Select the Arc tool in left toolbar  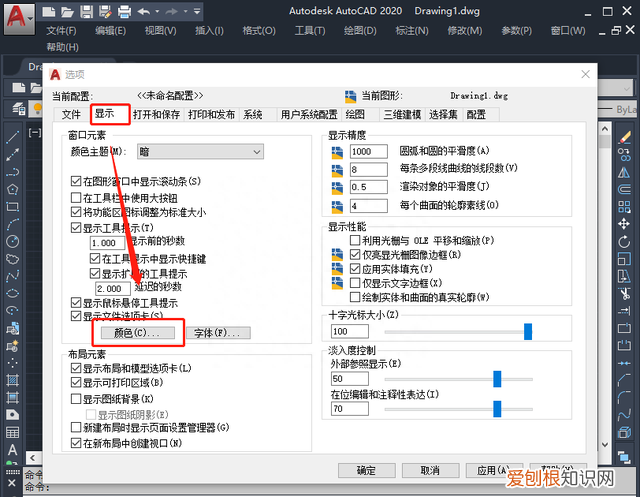tap(13, 224)
